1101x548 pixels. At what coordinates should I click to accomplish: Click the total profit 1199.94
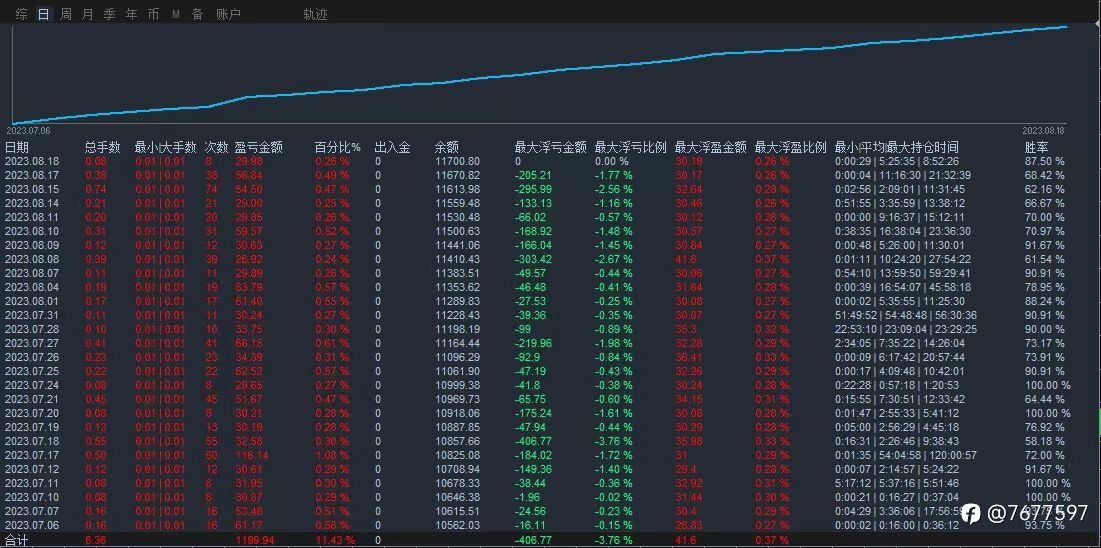pyautogui.click(x=255, y=540)
